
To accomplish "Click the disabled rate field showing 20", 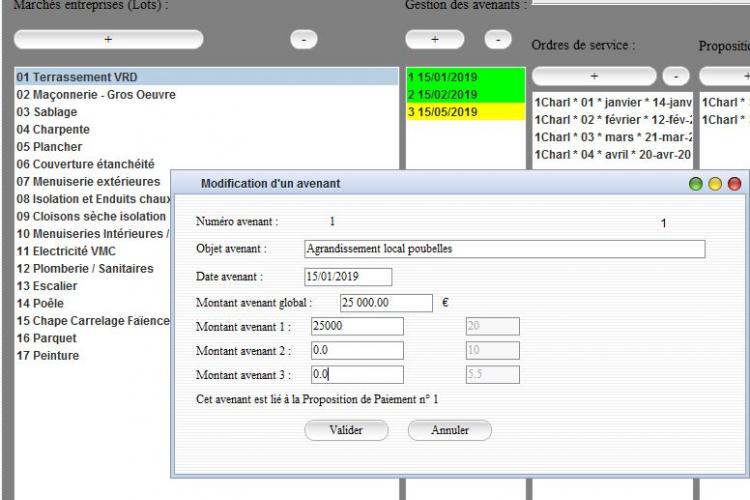I will 493,326.
